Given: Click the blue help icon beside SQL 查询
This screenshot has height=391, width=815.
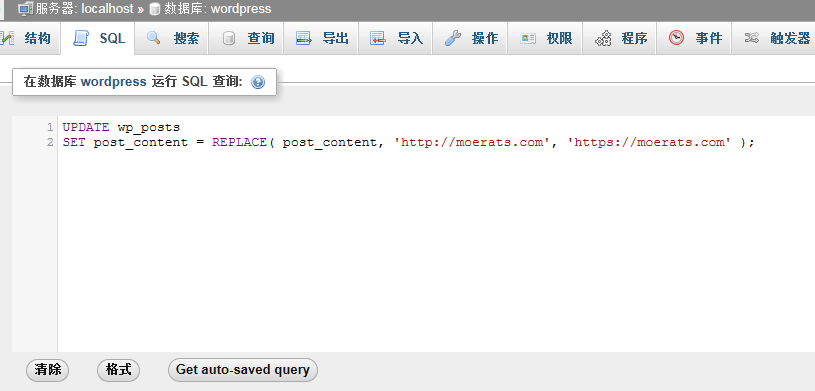Looking at the screenshot, I should point(258,82).
